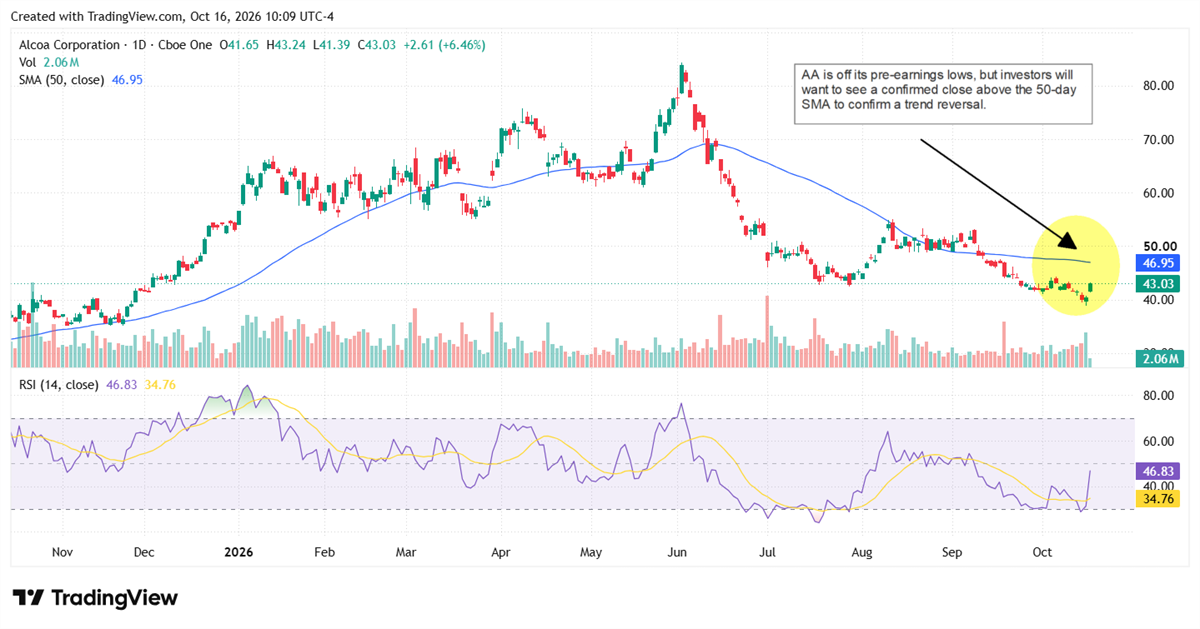Viewport: 1200px width, 629px height.
Task: Click the 2.06M volume axis label
Action: click(x=1160, y=358)
